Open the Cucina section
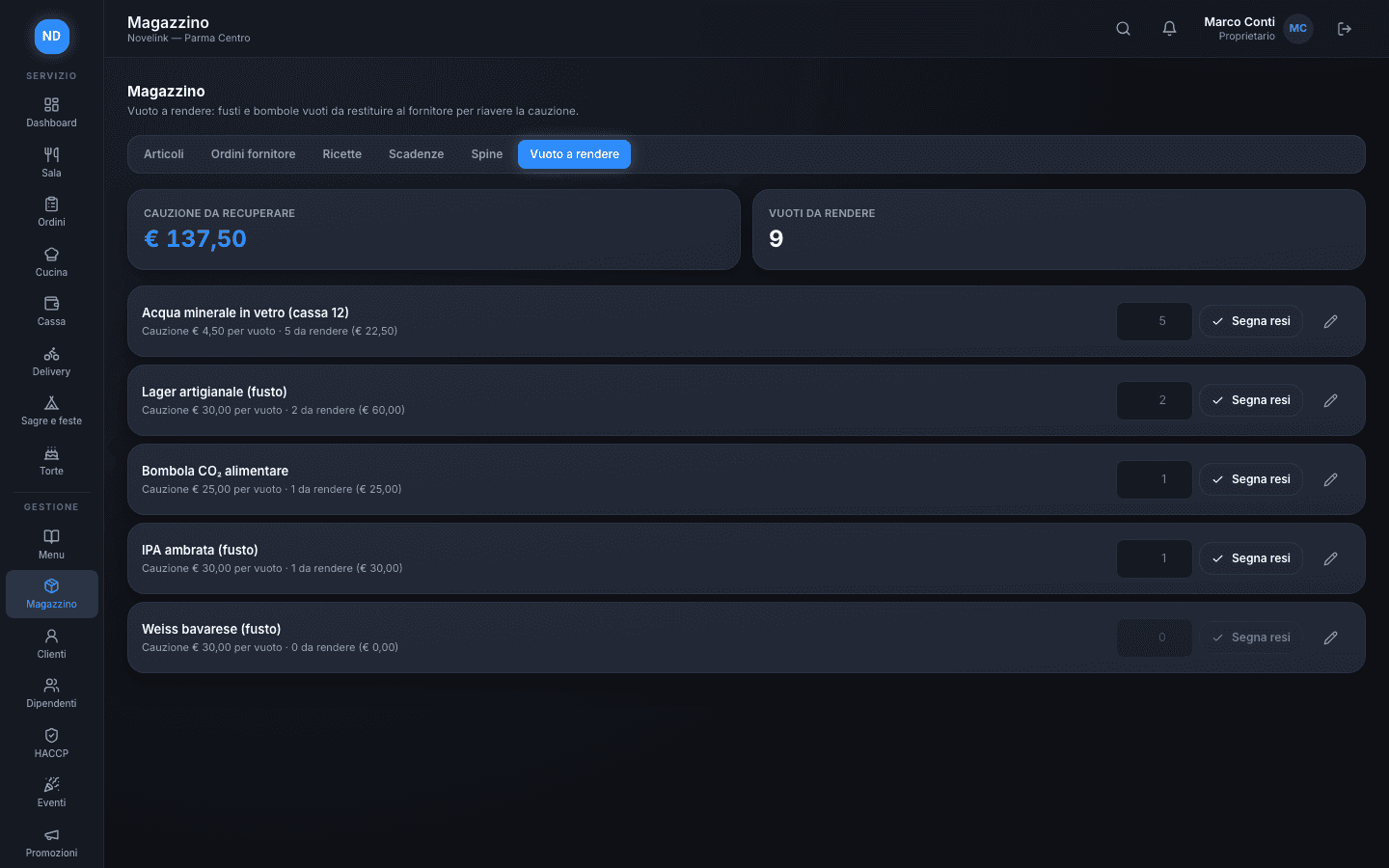Image resolution: width=1389 pixels, height=868 pixels. point(52,261)
